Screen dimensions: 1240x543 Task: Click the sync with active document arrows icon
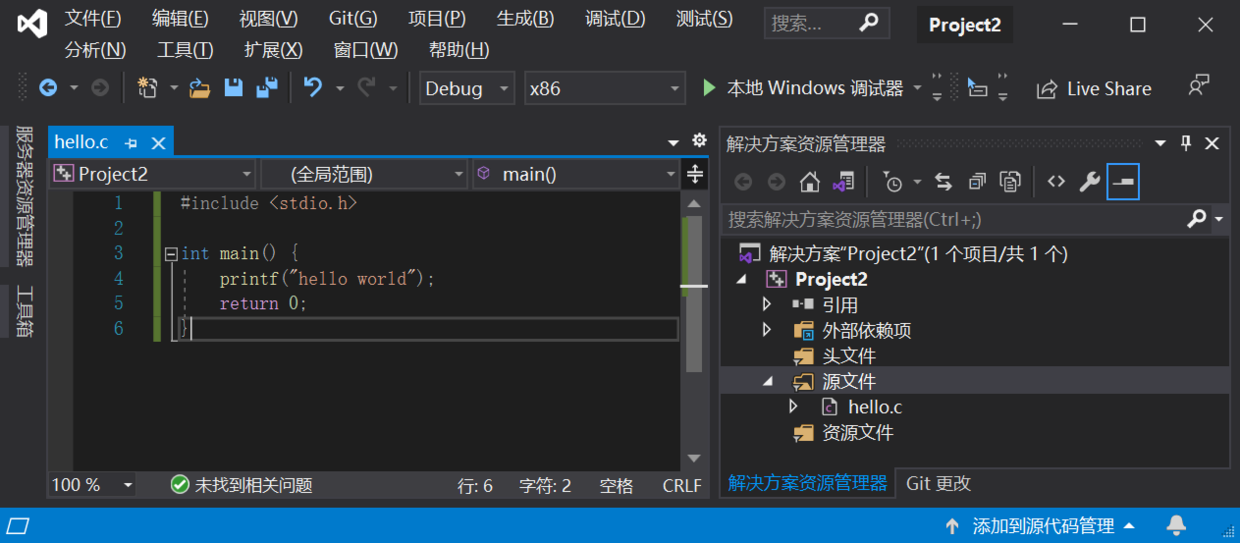pos(943,181)
